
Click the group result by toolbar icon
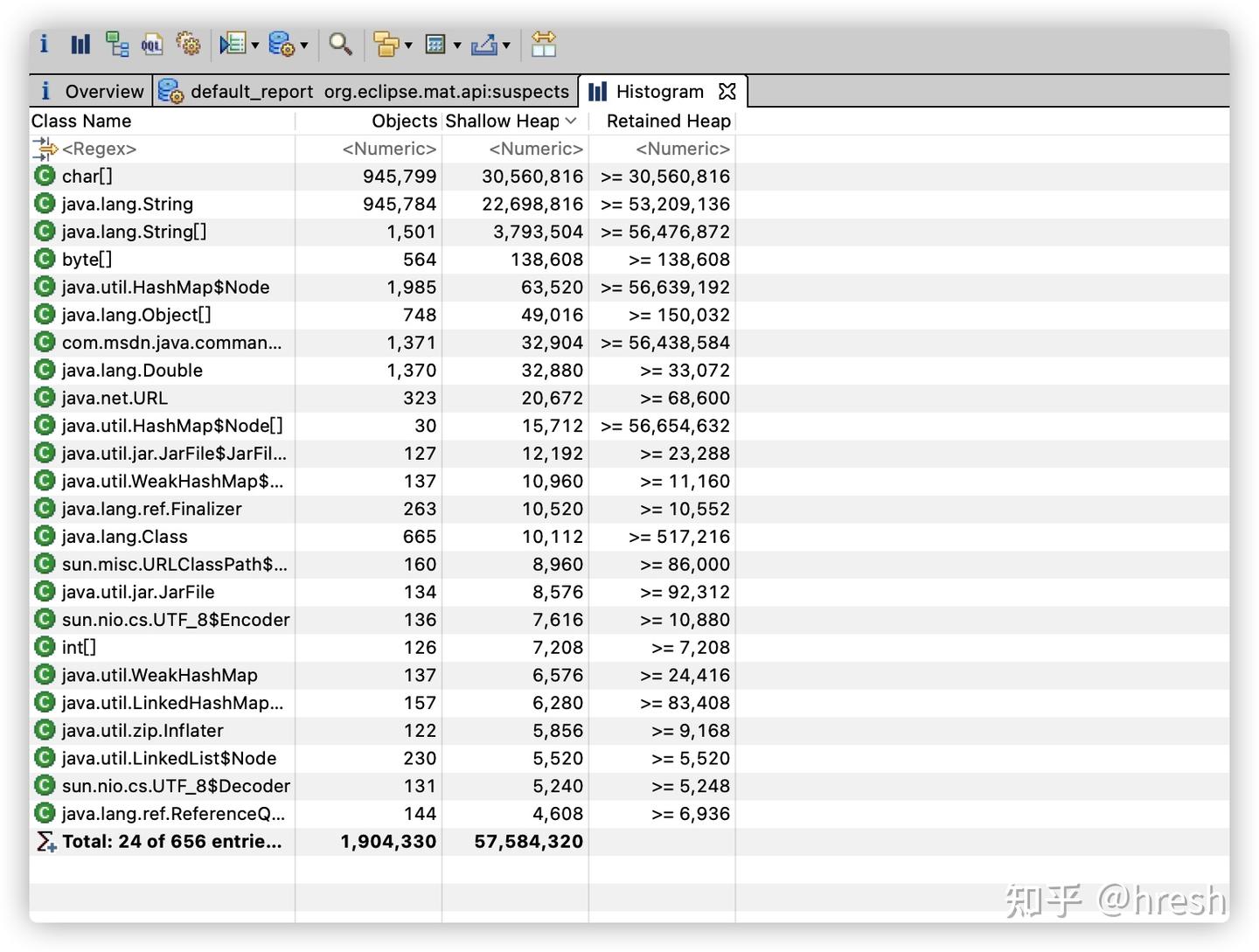(x=386, y=44)
